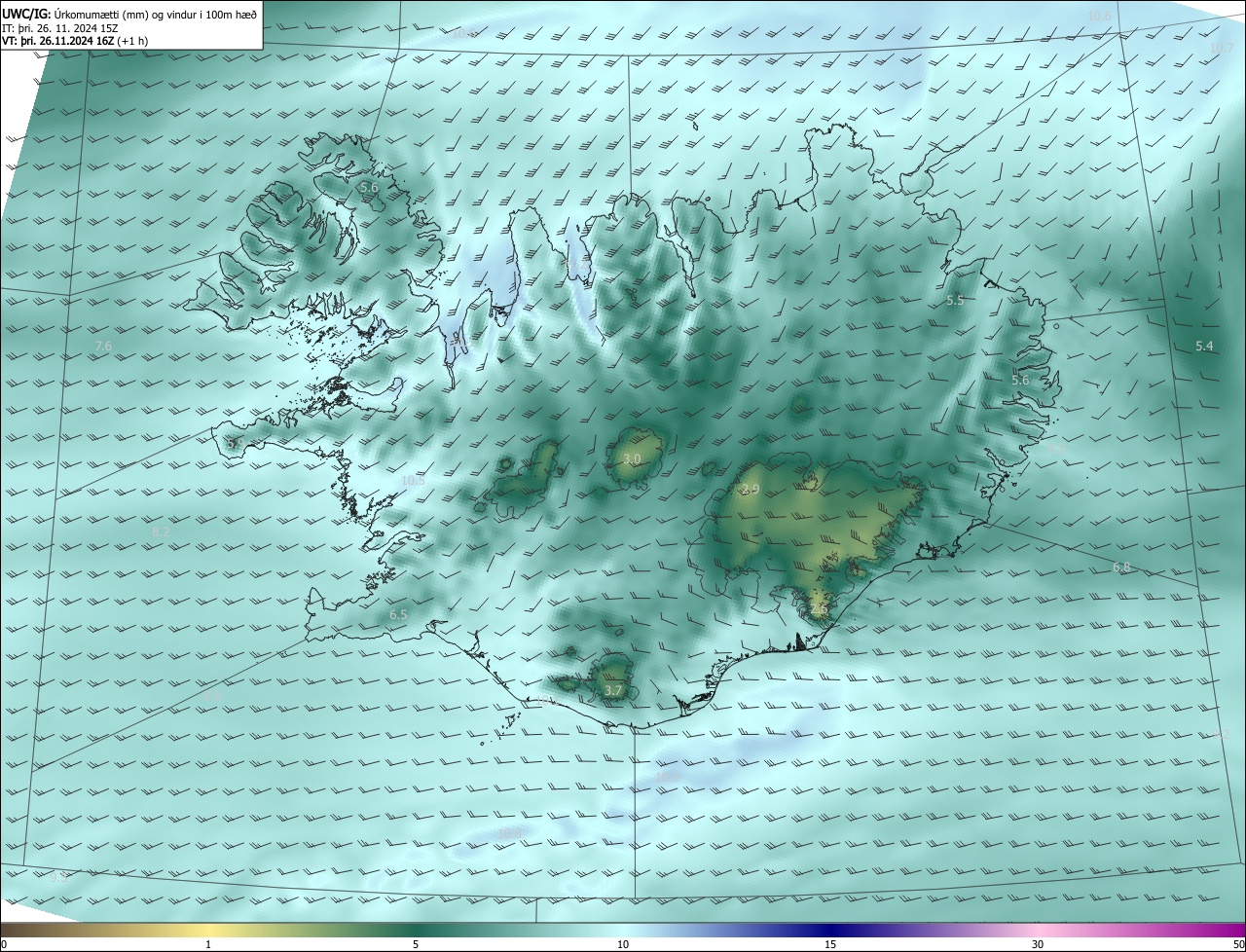This screenshot has height=952, width=1246.
Task: Click the 7.6 value label over the sea
Action: coord(103,347)
